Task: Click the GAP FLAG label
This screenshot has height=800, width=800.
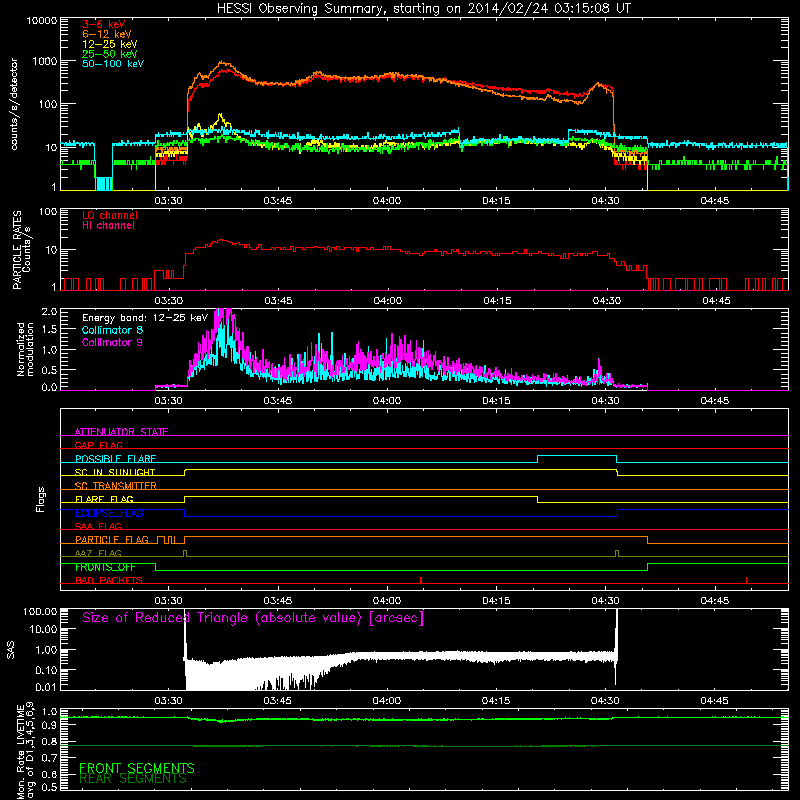Action: [98, 445]
